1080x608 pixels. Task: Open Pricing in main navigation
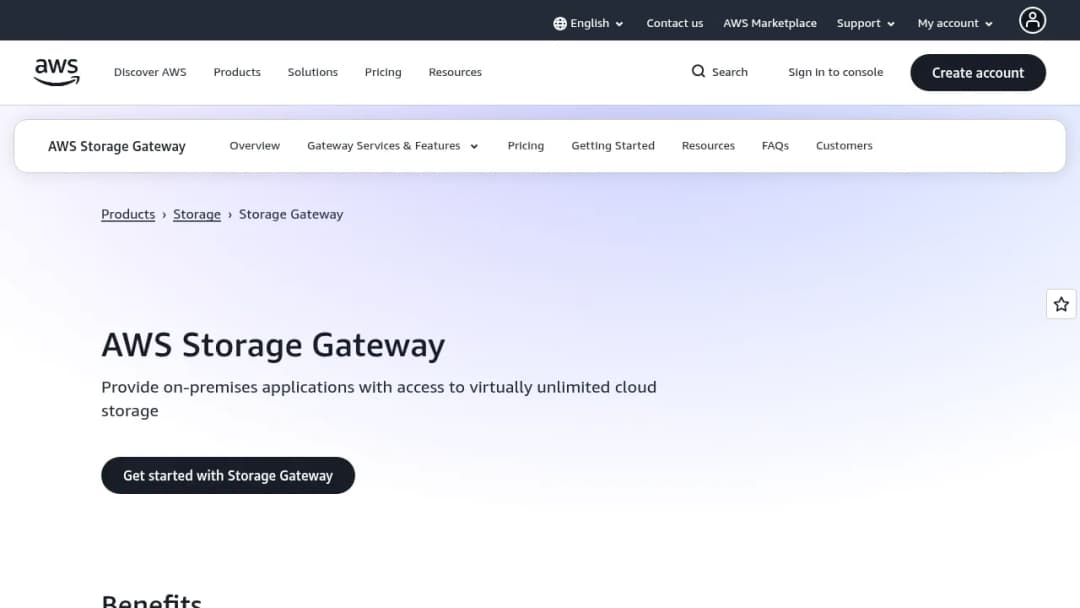pos(383,72)
